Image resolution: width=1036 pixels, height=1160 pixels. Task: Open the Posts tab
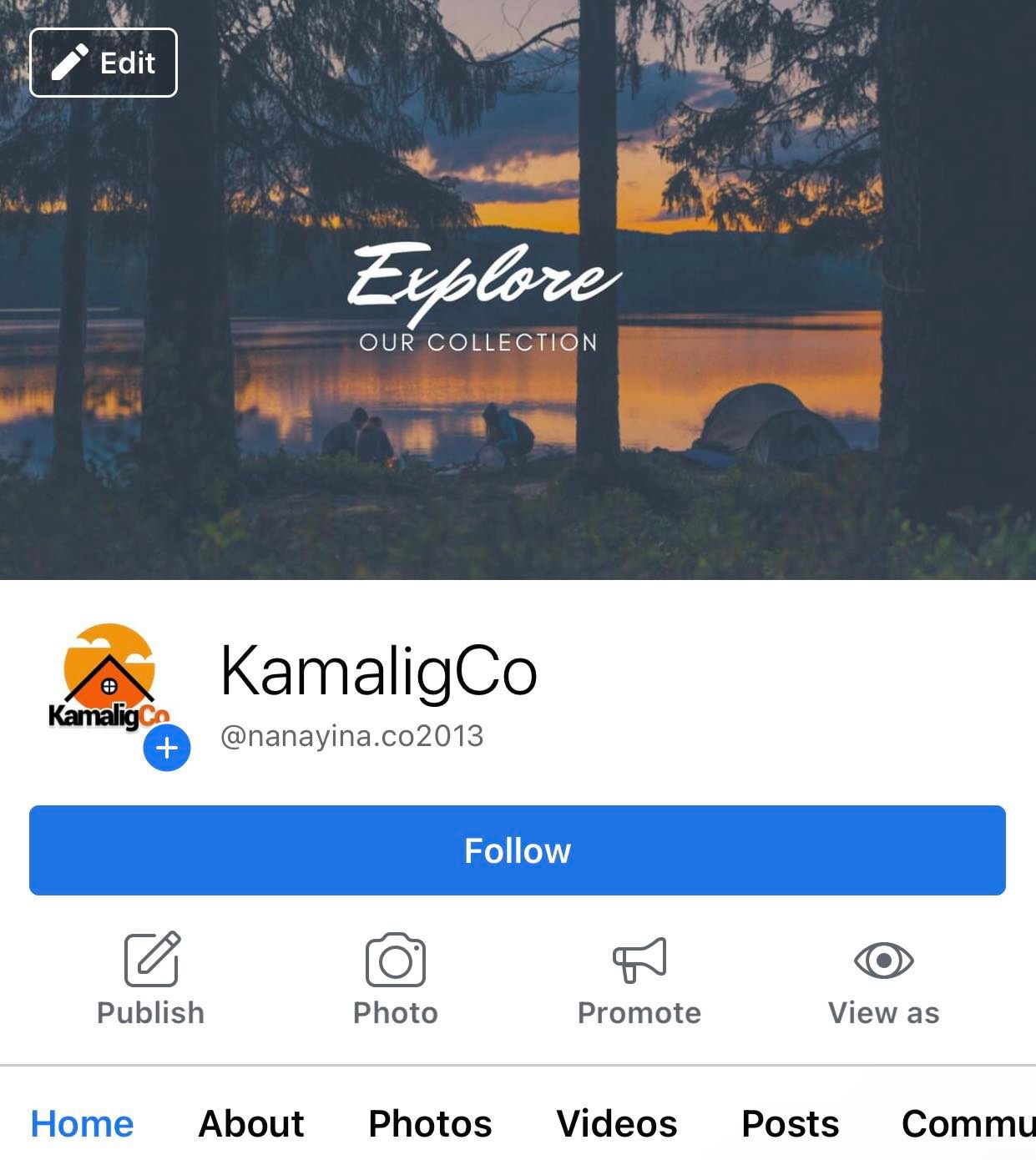tap(790, 1123)
